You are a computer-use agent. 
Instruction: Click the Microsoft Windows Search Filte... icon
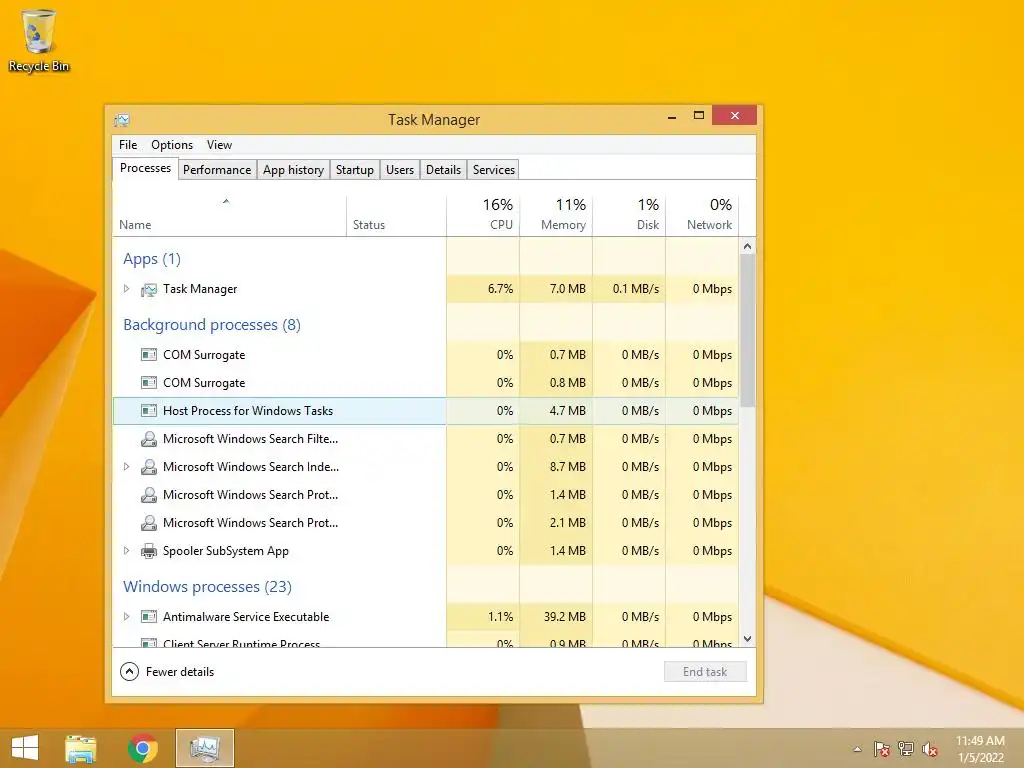149,439
